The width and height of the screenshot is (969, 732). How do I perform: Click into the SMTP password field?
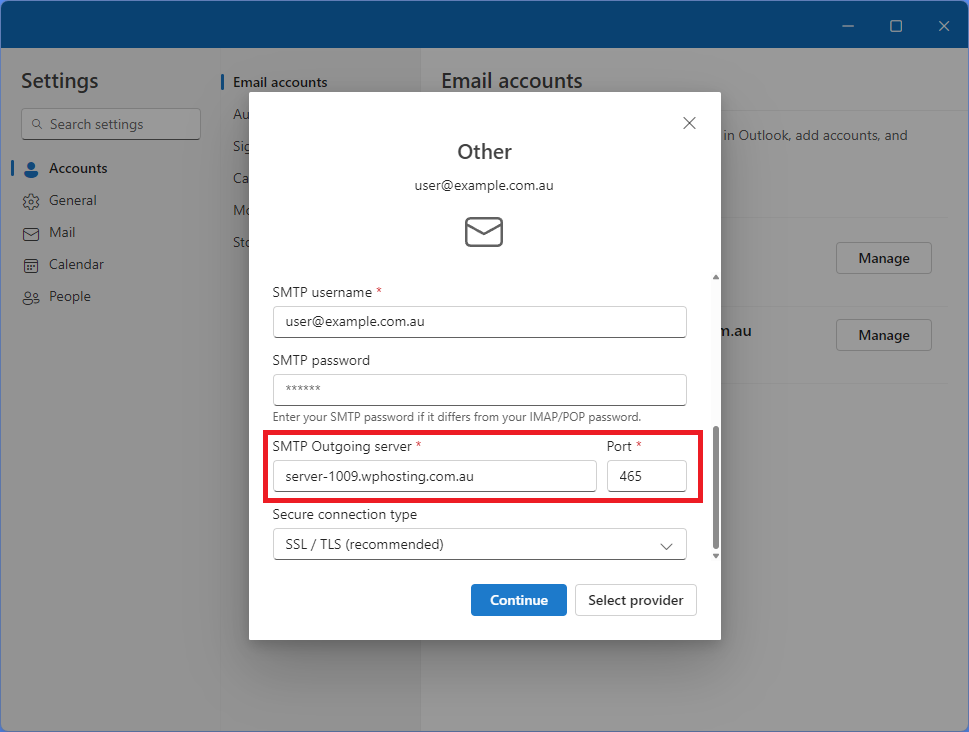click(x=479, y=390)
